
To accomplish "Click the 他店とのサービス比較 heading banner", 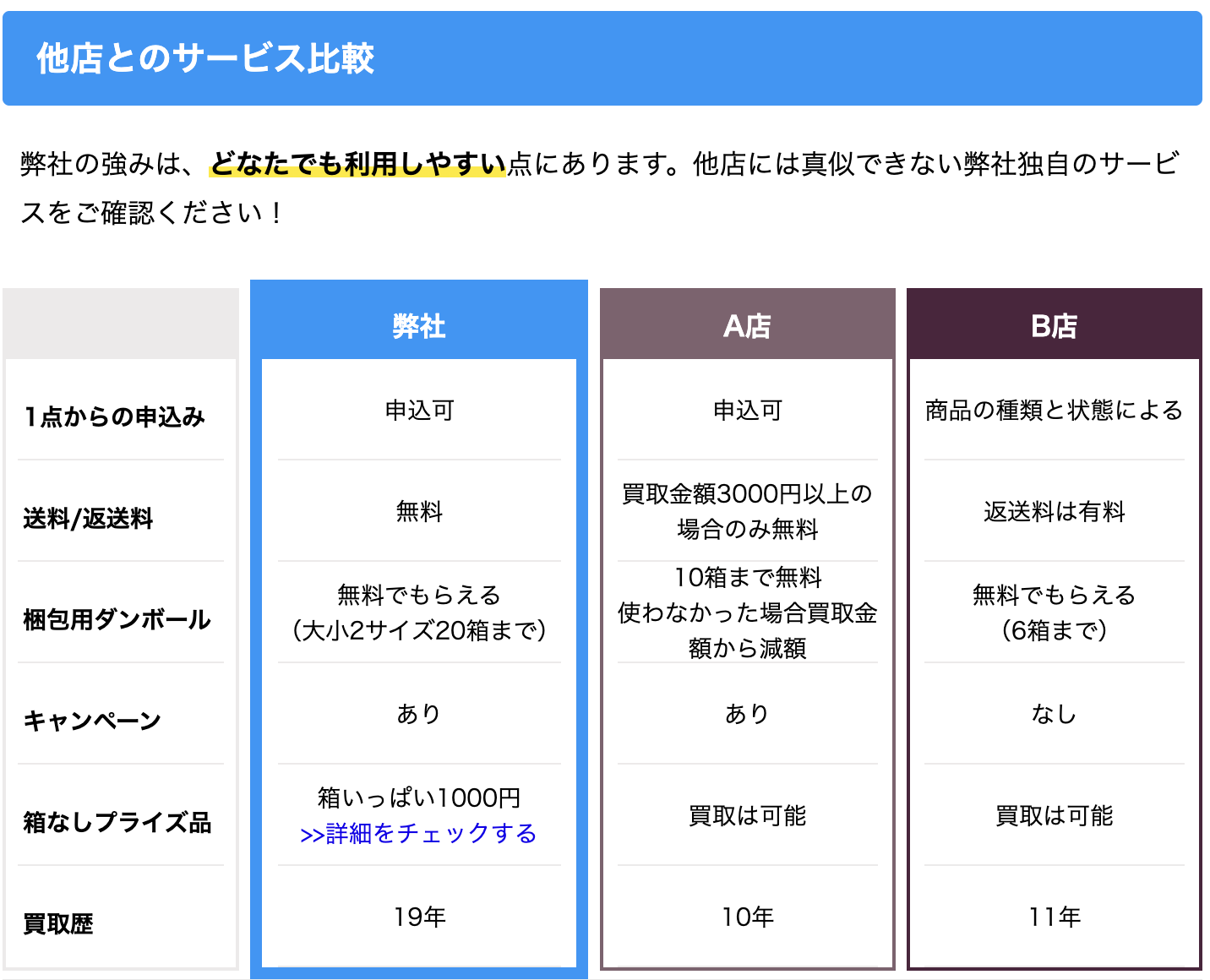I will 205,58.
